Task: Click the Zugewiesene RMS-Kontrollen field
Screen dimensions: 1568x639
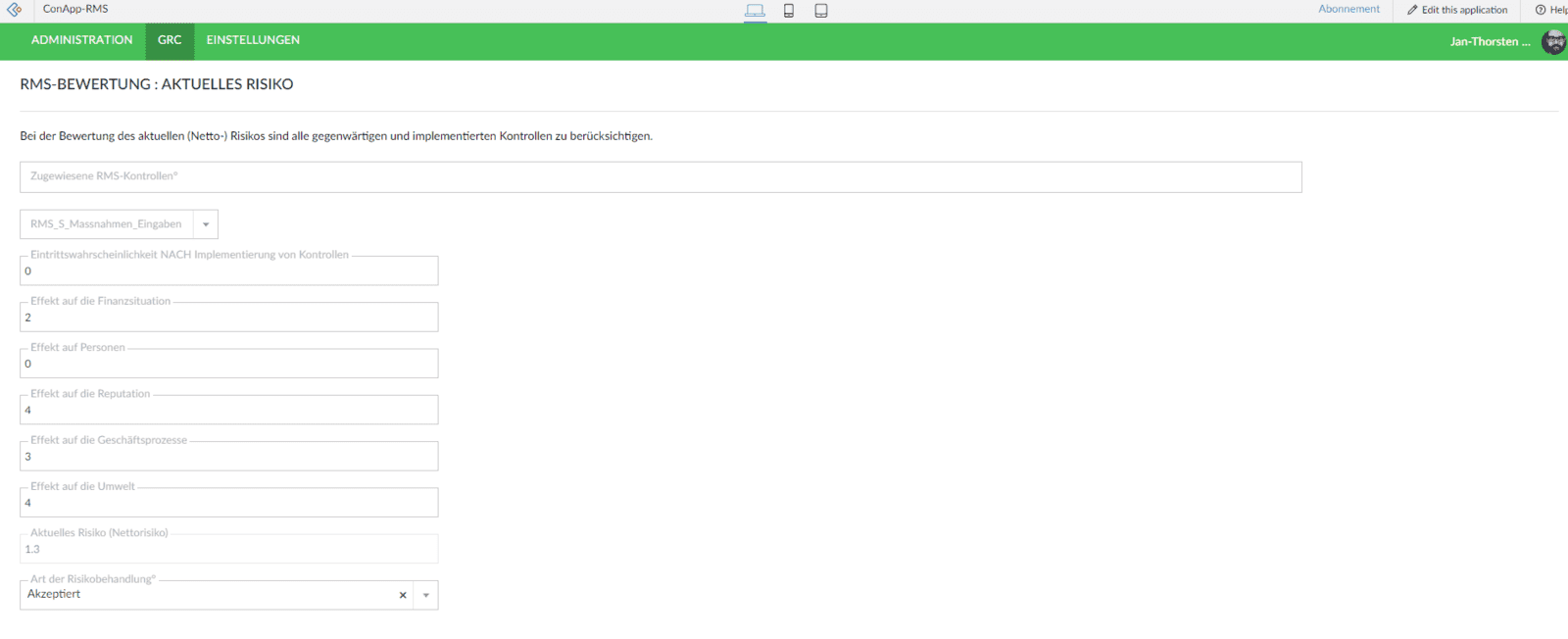Action: [661, 177]
